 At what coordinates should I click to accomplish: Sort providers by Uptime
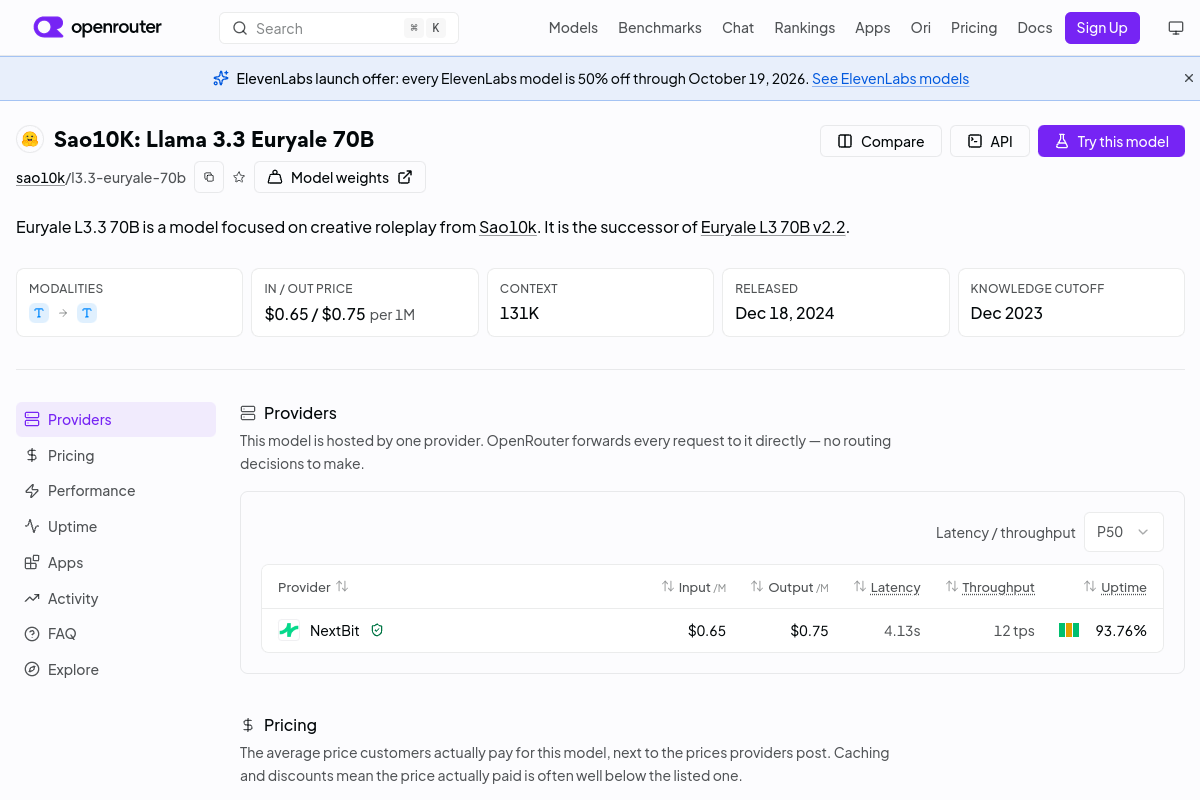tap(1115, 587)
